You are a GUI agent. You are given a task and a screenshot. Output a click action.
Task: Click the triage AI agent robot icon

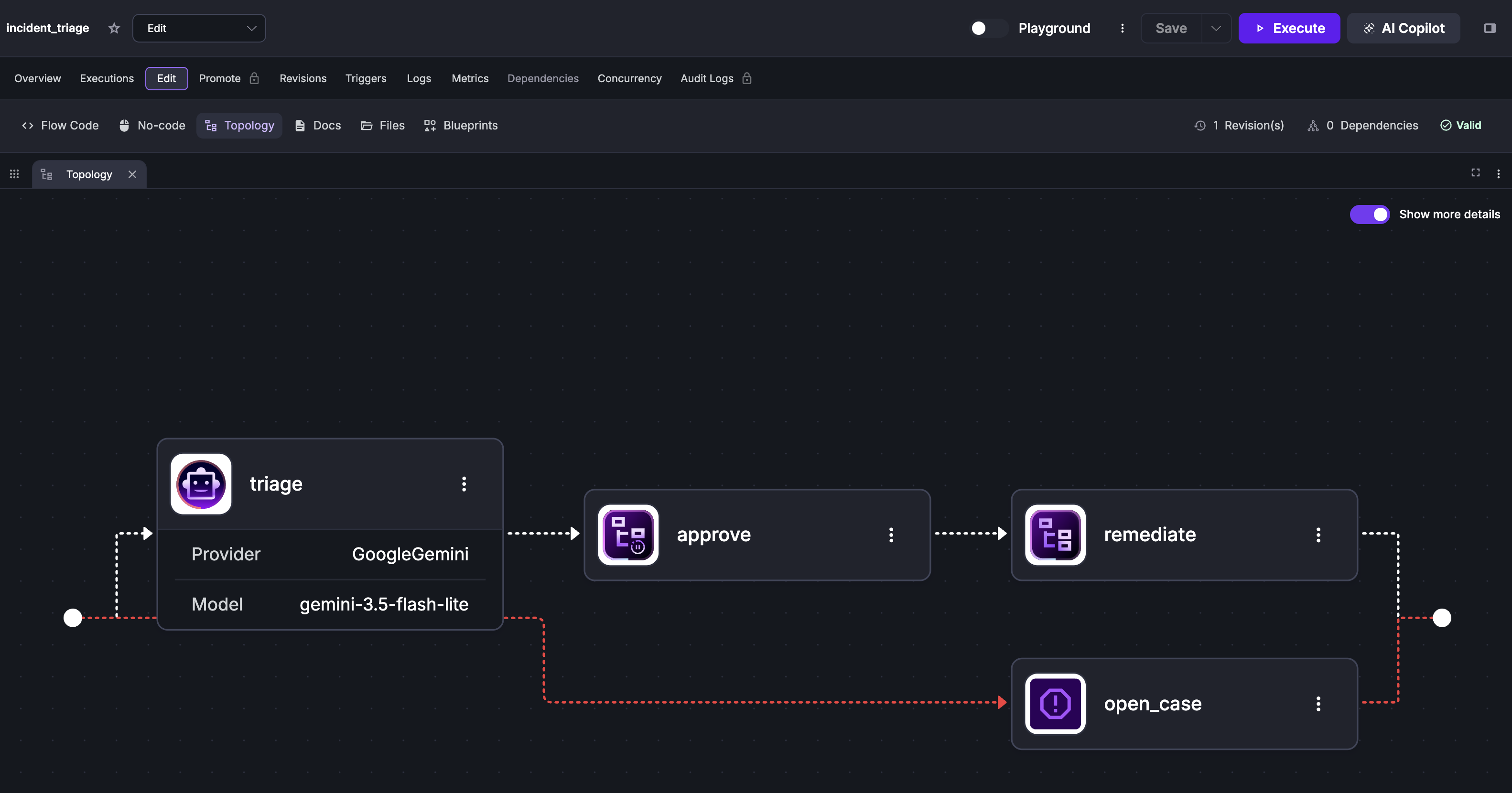(201, 484)
